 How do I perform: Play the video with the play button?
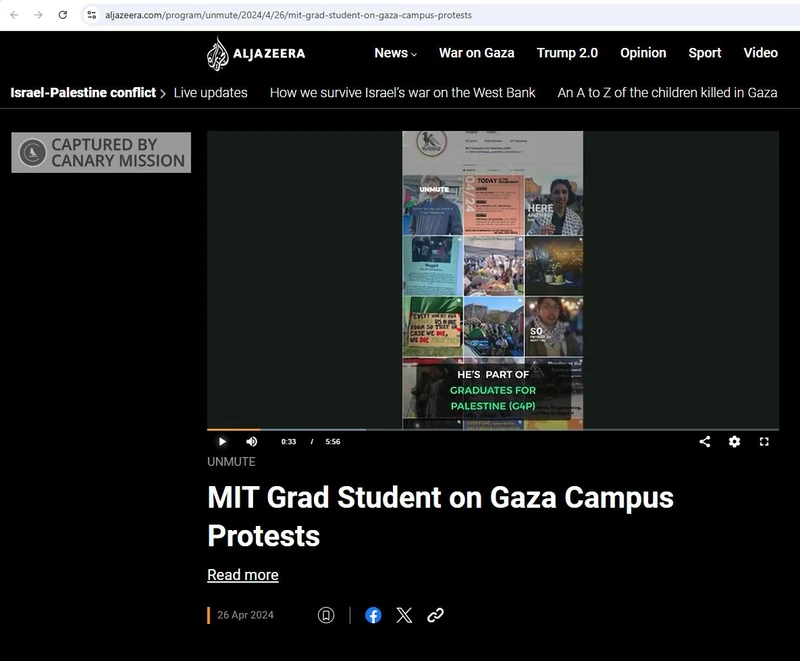point(221,441)
